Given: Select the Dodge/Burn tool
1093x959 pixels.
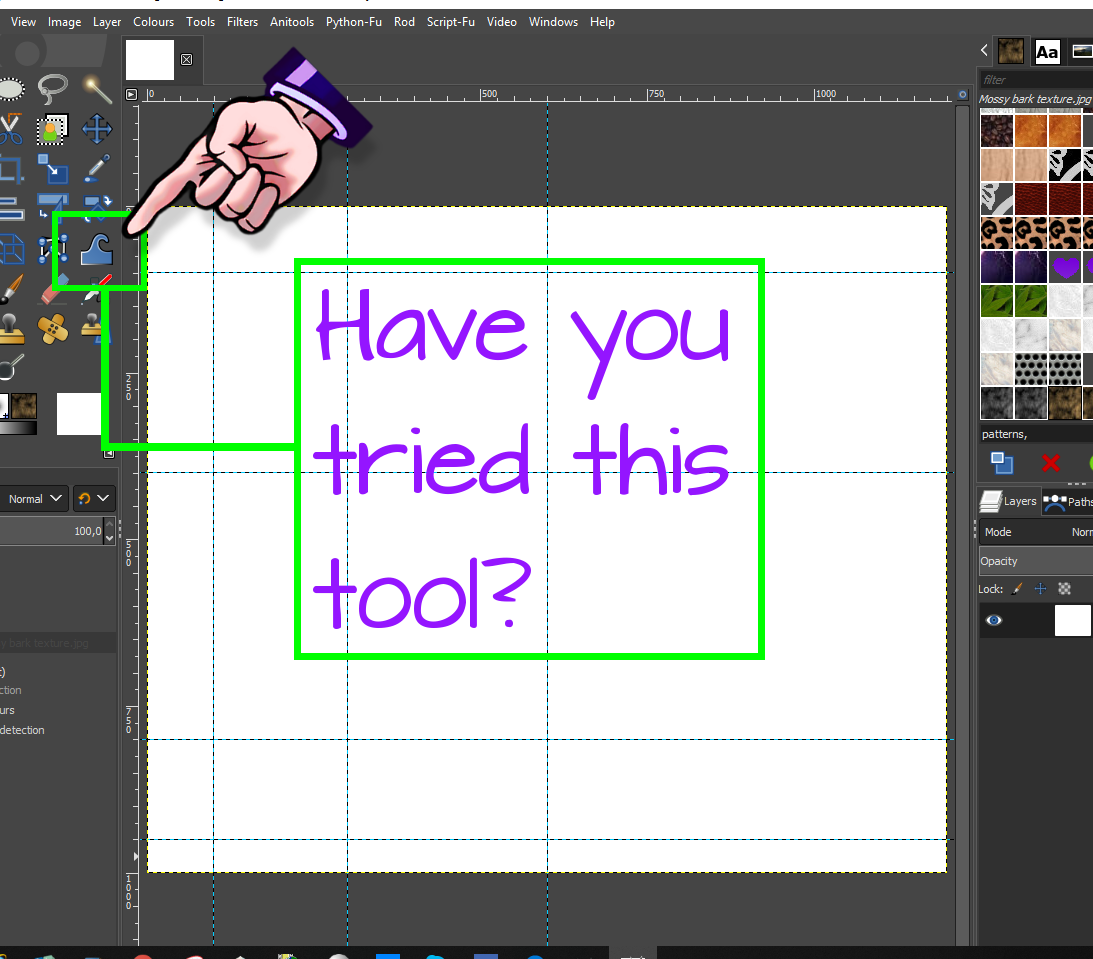Looking at the screenshot, I should (x=10, y=368).
